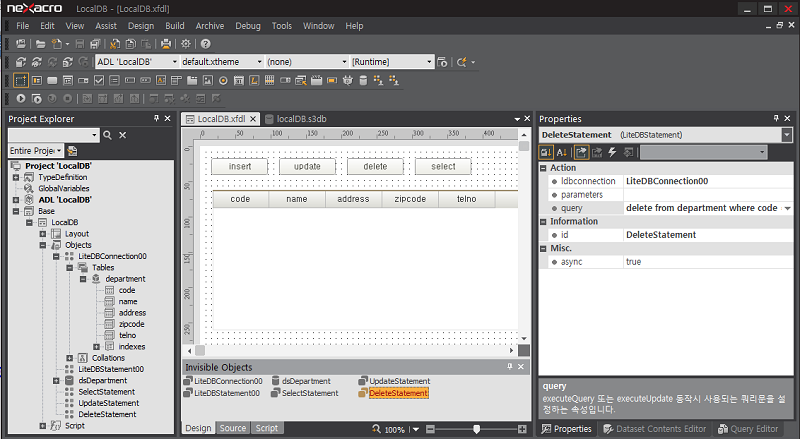Click the delete button on form
This screenshot has width=800, height=439.
point(375,166)
